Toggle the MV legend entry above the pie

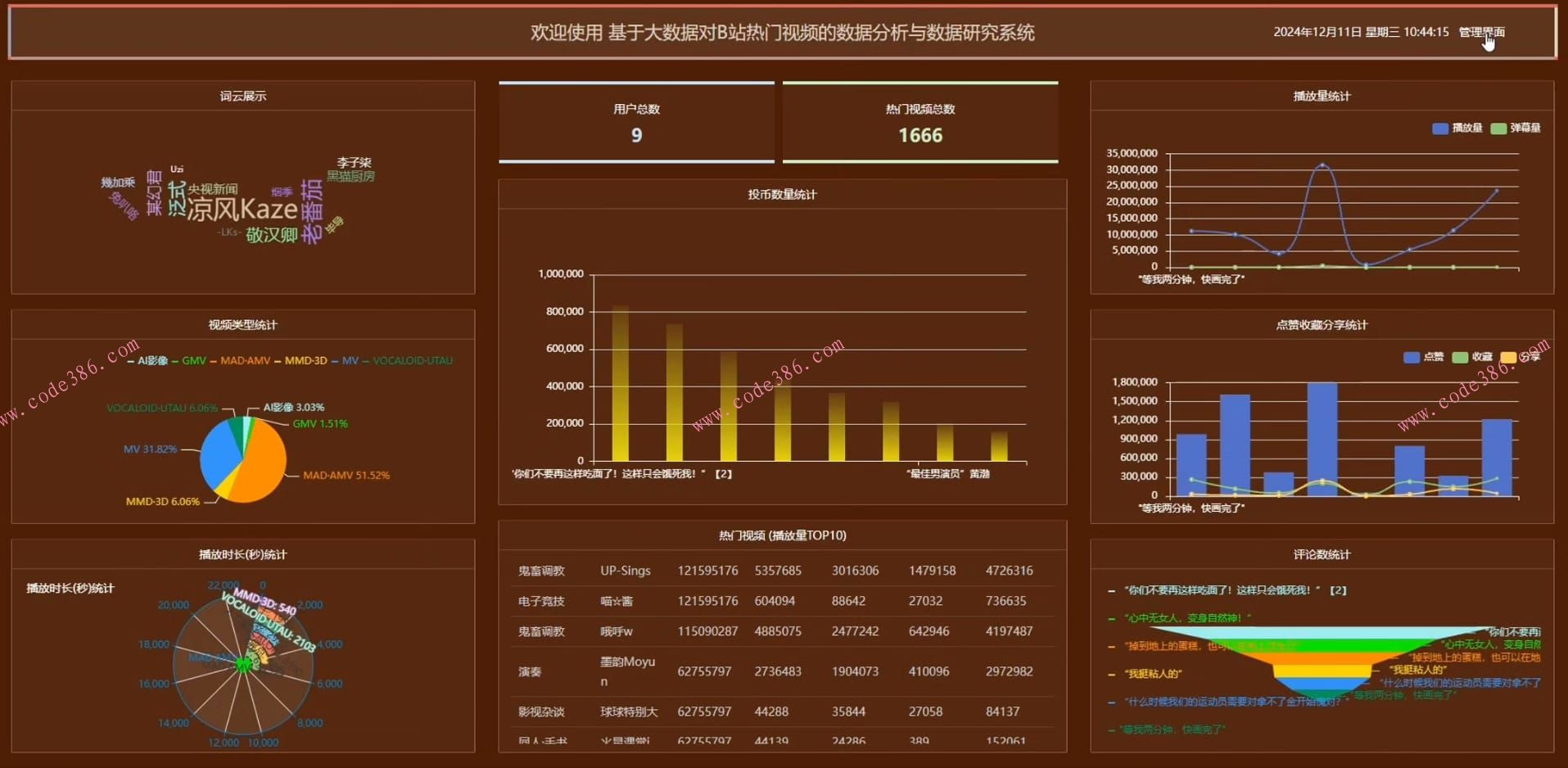click(x=345, y=360)
